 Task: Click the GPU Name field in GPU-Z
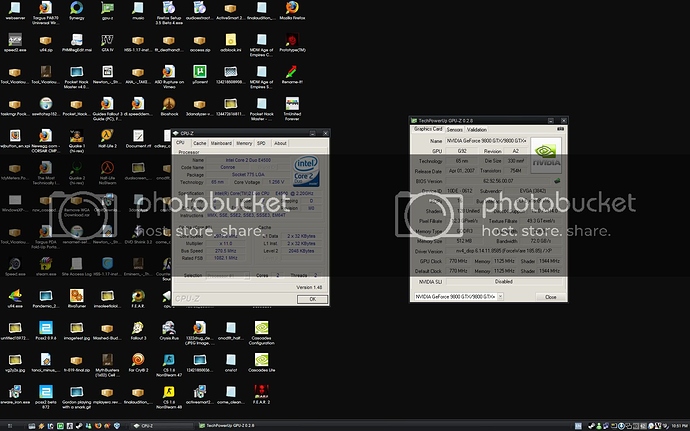tap(486, 140)
